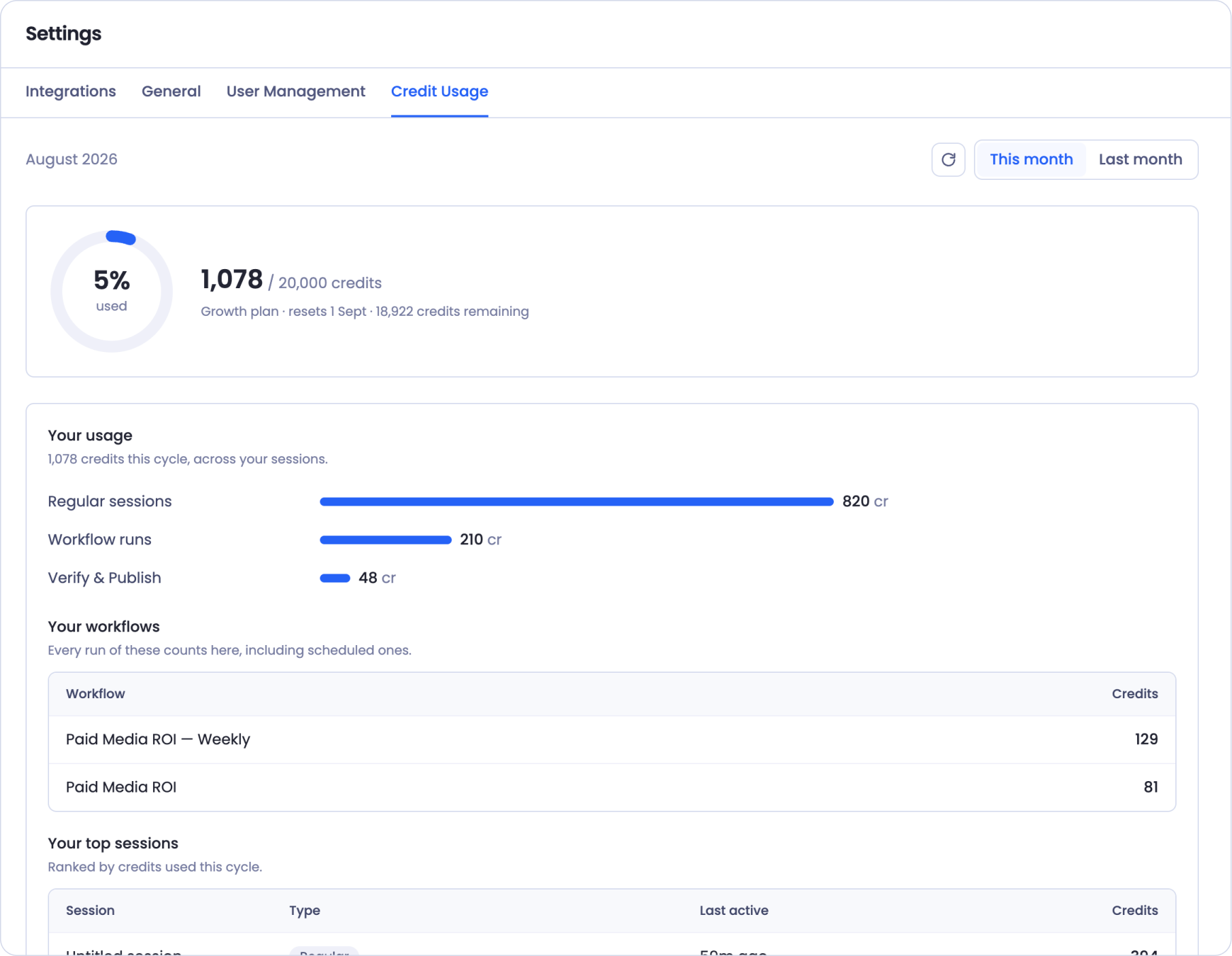Click the Your workflows heading
This screenshot has height=956, width=1232.
[x=103, y=627]
